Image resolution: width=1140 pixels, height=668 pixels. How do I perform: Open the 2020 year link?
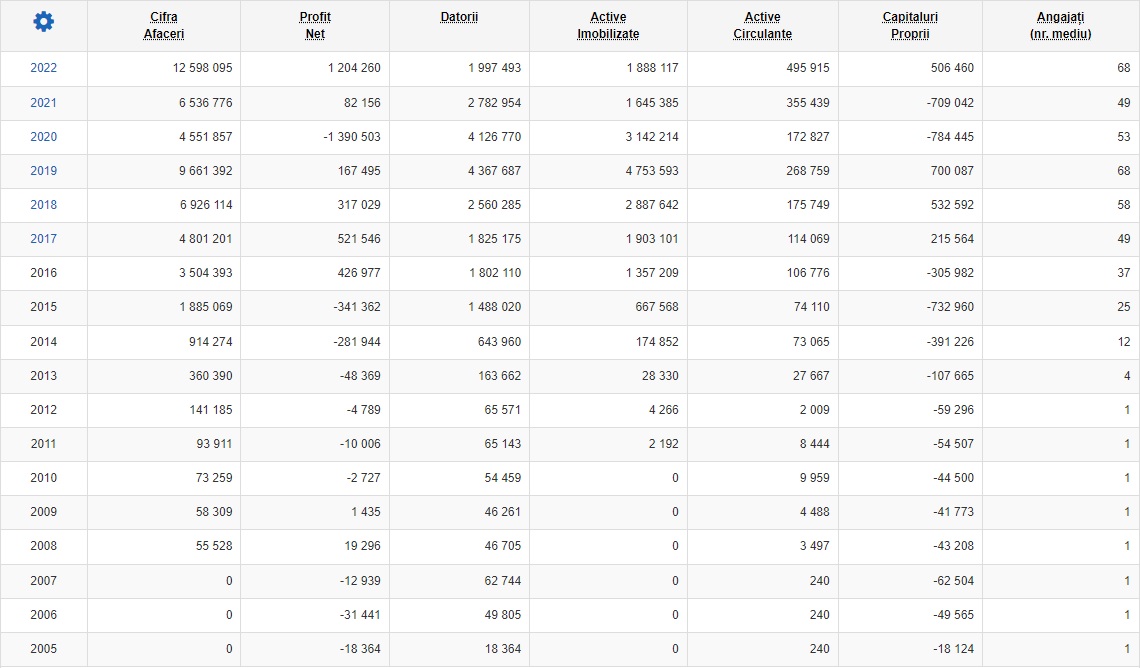pyautogui.click(x=44, y=137)
